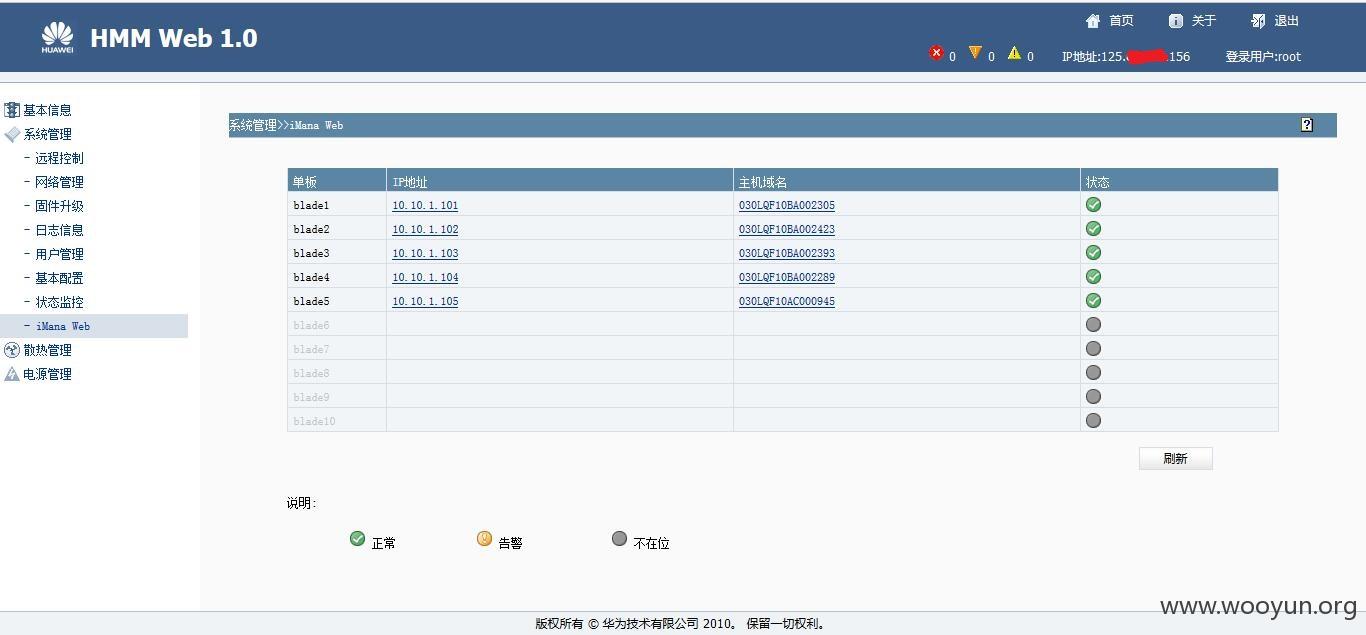This screenshot has width=1366, height=635.
Task: Click the IP地址 column header
Action: 410,182
